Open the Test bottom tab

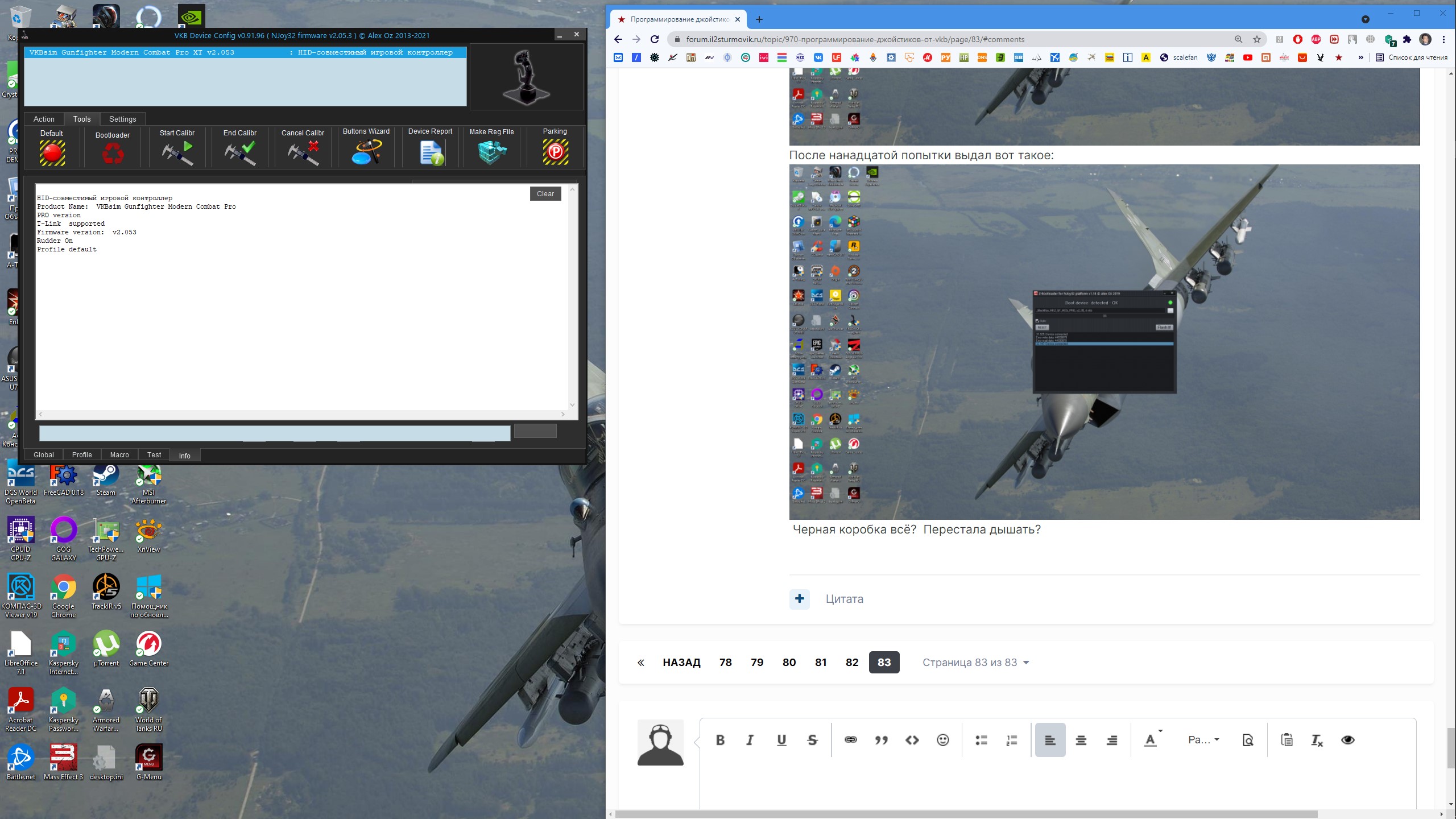154,455
